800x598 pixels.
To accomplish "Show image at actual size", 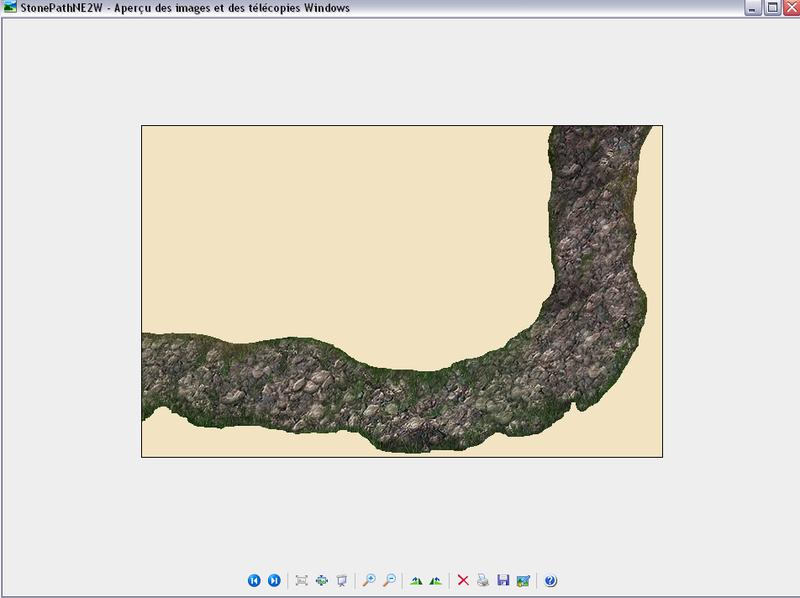I will pos(321,580).
